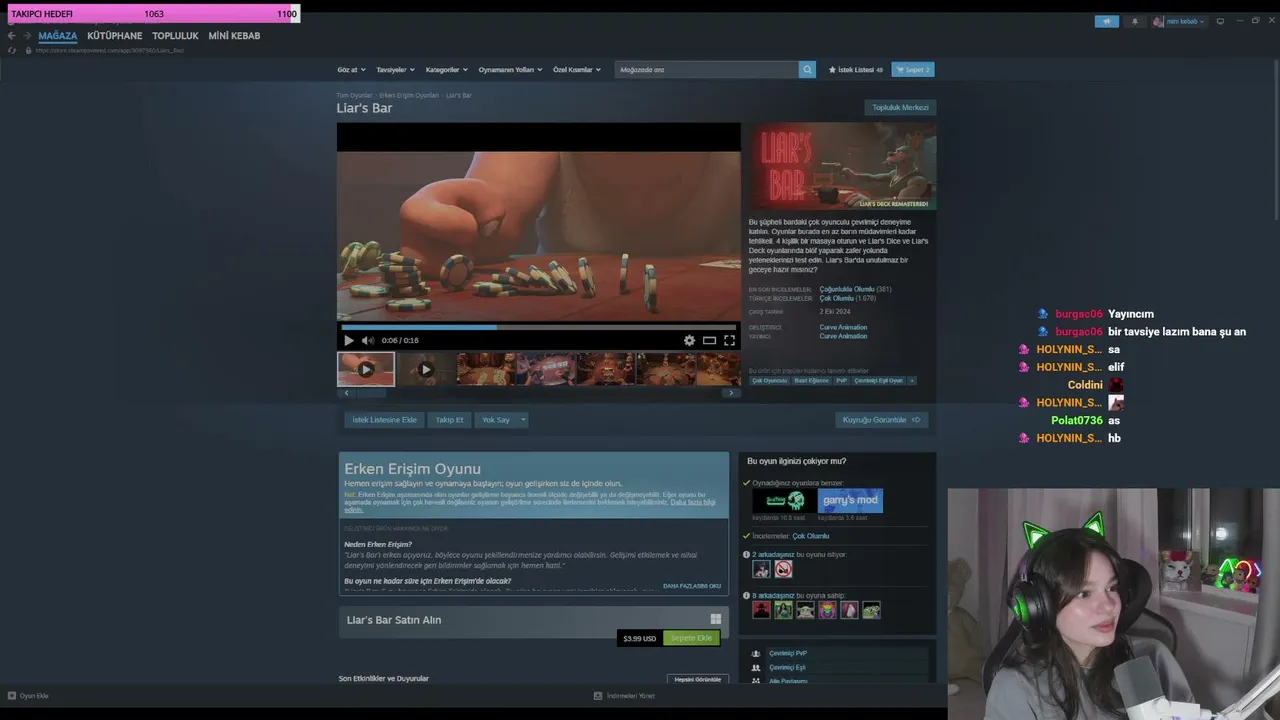Click the Çoğunlukla Olumlu recent reviews link
This screenshot has height=720, width=1280.
click(x=847, y=289)
